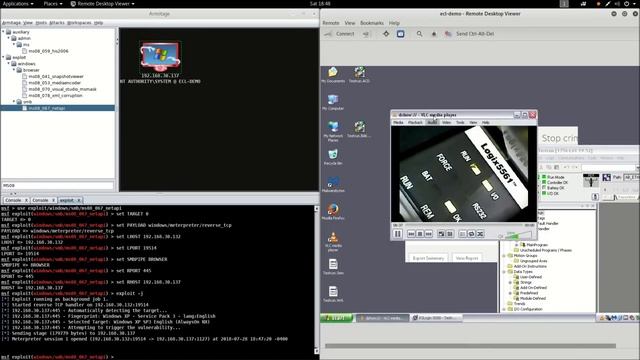Open Audio menu in VLC
This screenshot has height=360, width=640.
[x=432, y=122]
